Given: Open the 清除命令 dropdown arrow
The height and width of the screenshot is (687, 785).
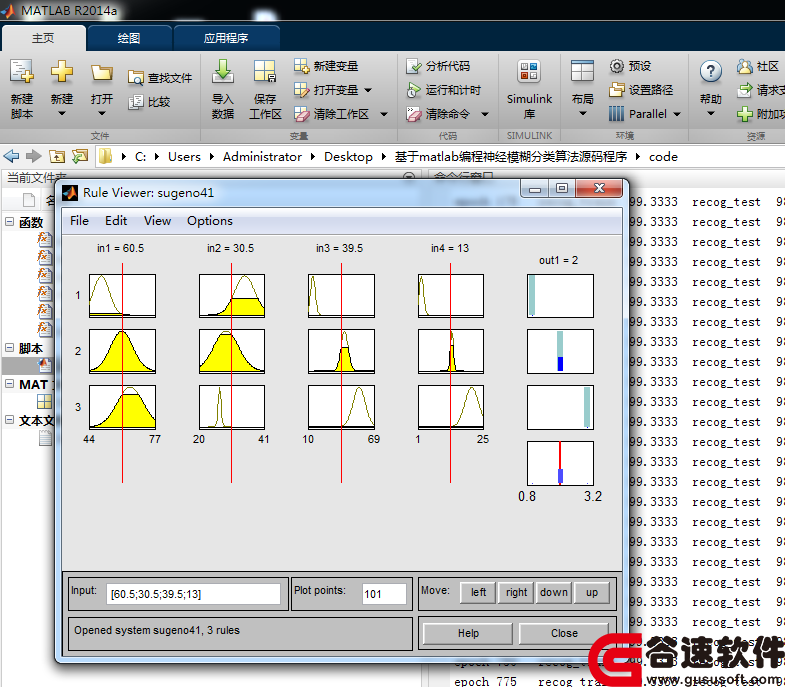Looking at the screenshot, I should coord(485,114).
